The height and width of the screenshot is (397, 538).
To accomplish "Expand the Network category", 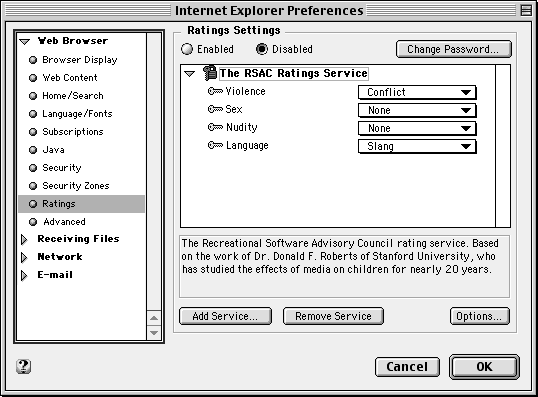I will (x=24, y=257).
